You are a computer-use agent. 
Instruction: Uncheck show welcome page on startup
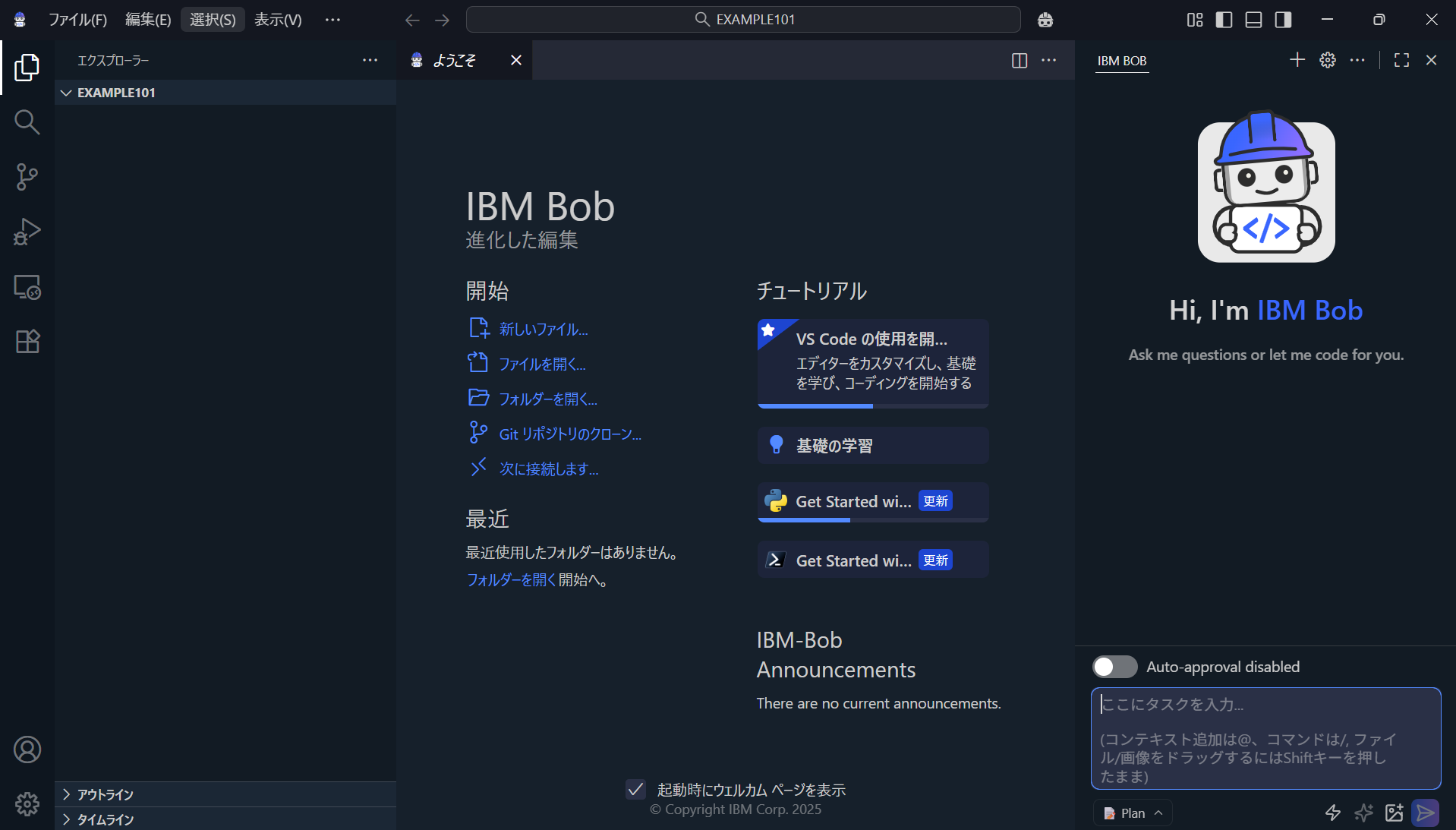(635, 790)
